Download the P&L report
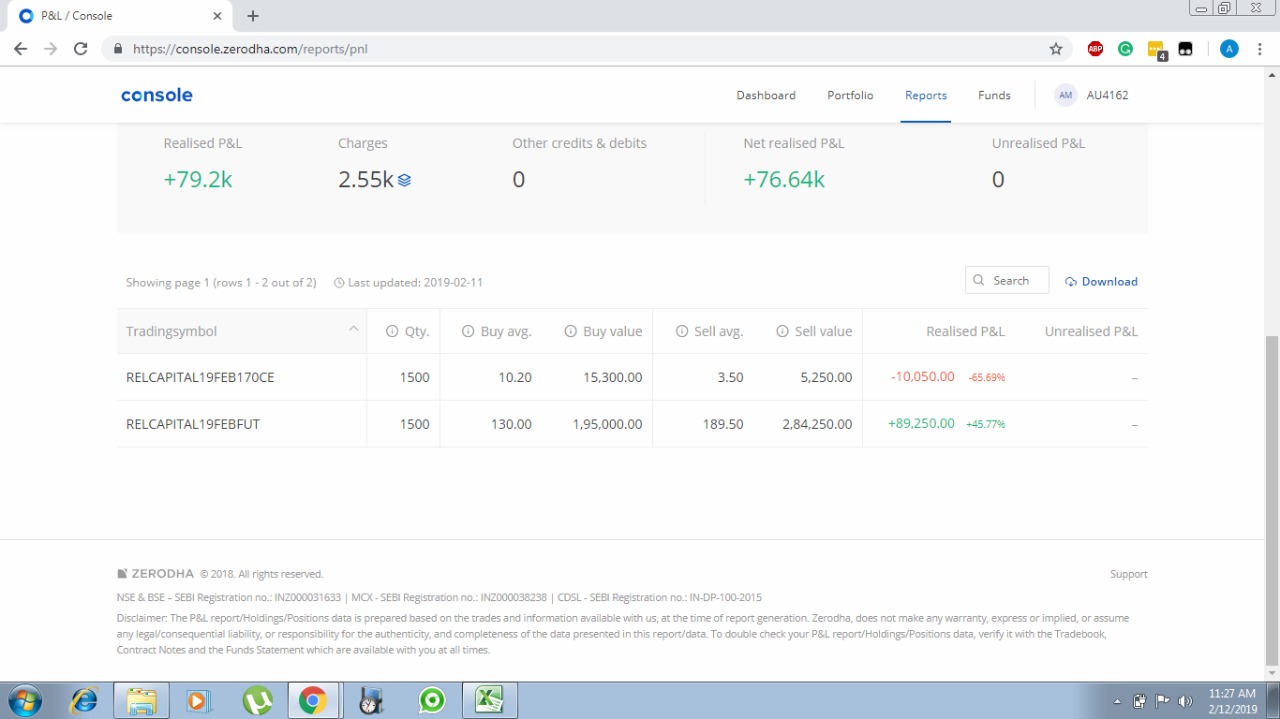This screenshot has width=1280, height=719. tap(1101, 282)
